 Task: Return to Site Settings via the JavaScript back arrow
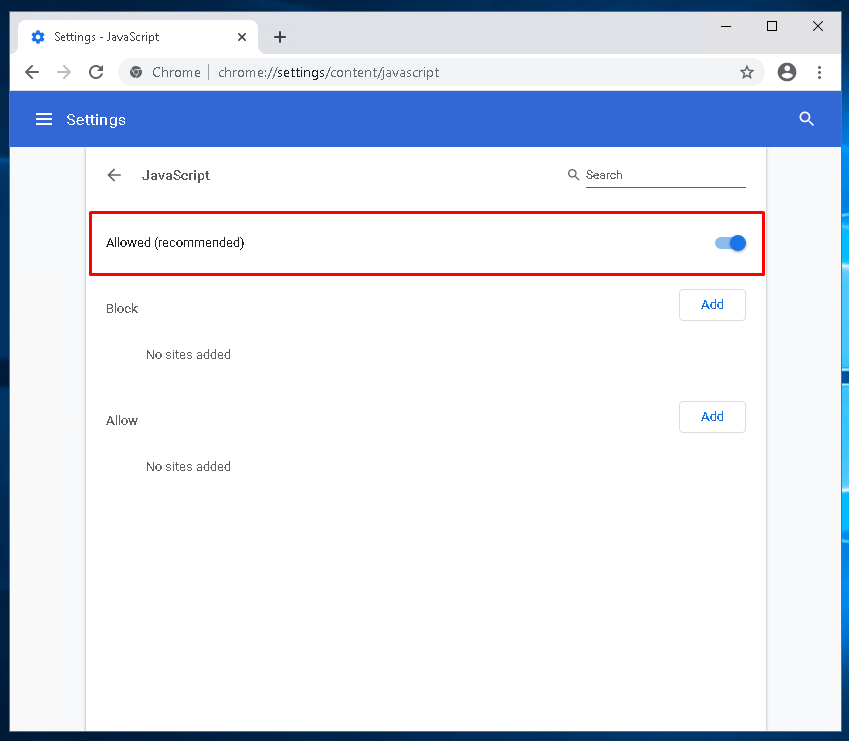click(x=114, y=175)
